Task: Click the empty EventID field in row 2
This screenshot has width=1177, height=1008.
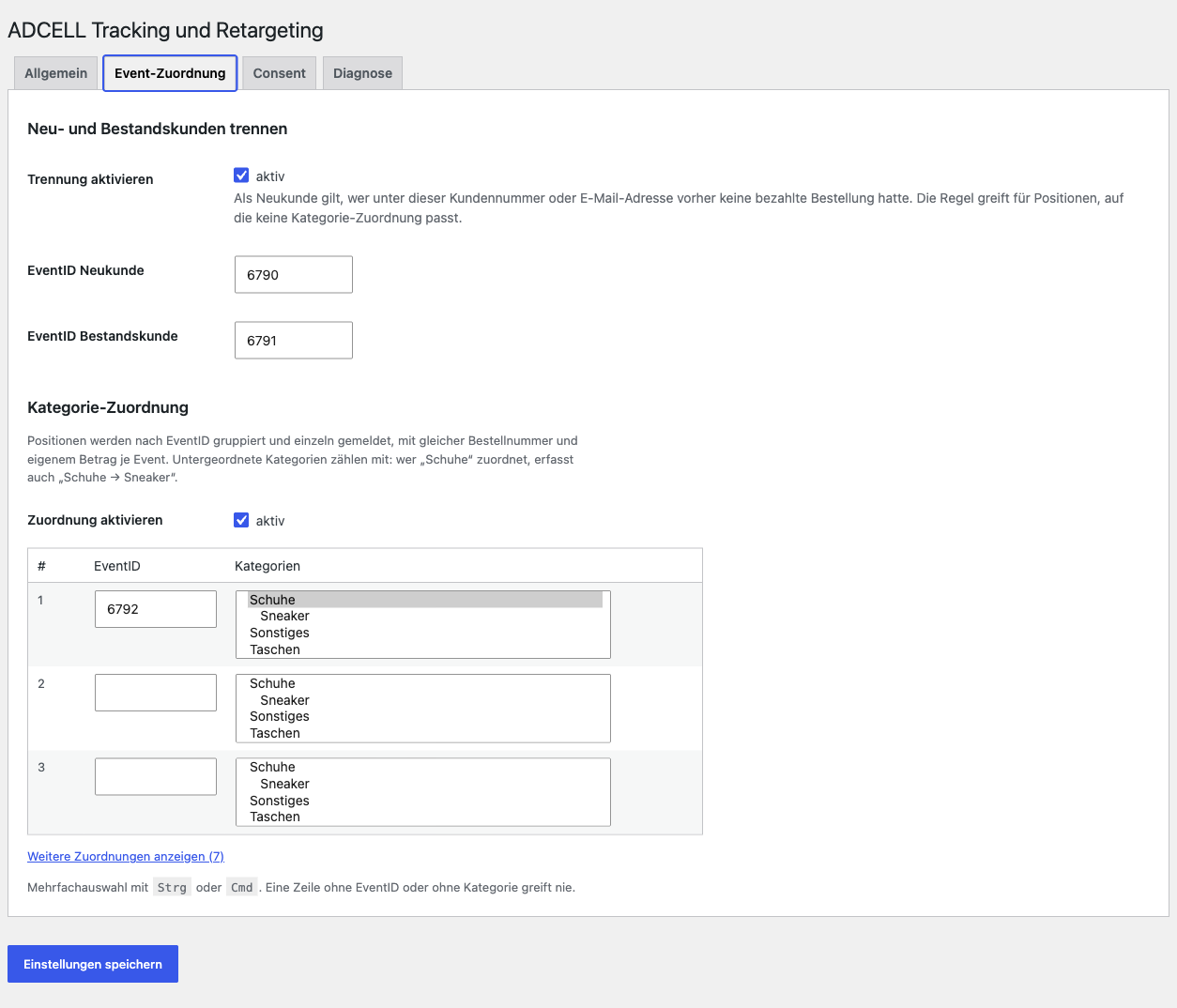Action: [x=156, y=693]
